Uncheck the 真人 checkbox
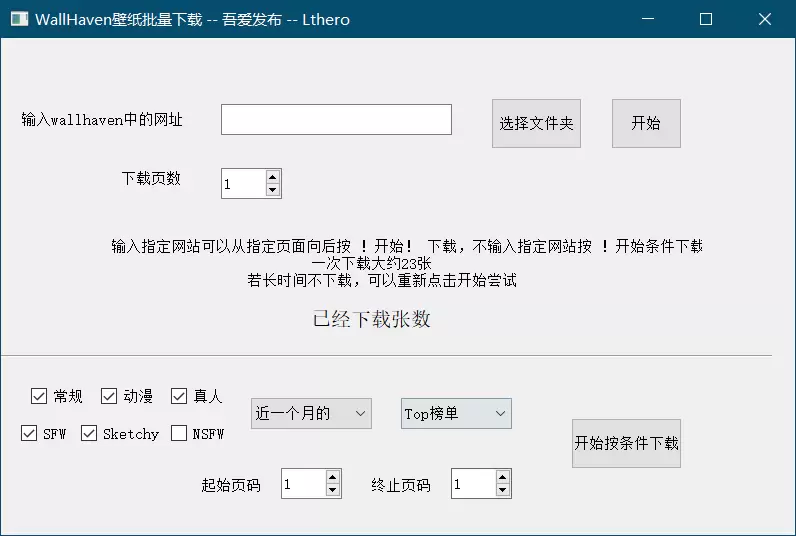796x536 pixels. coord(179,396)
